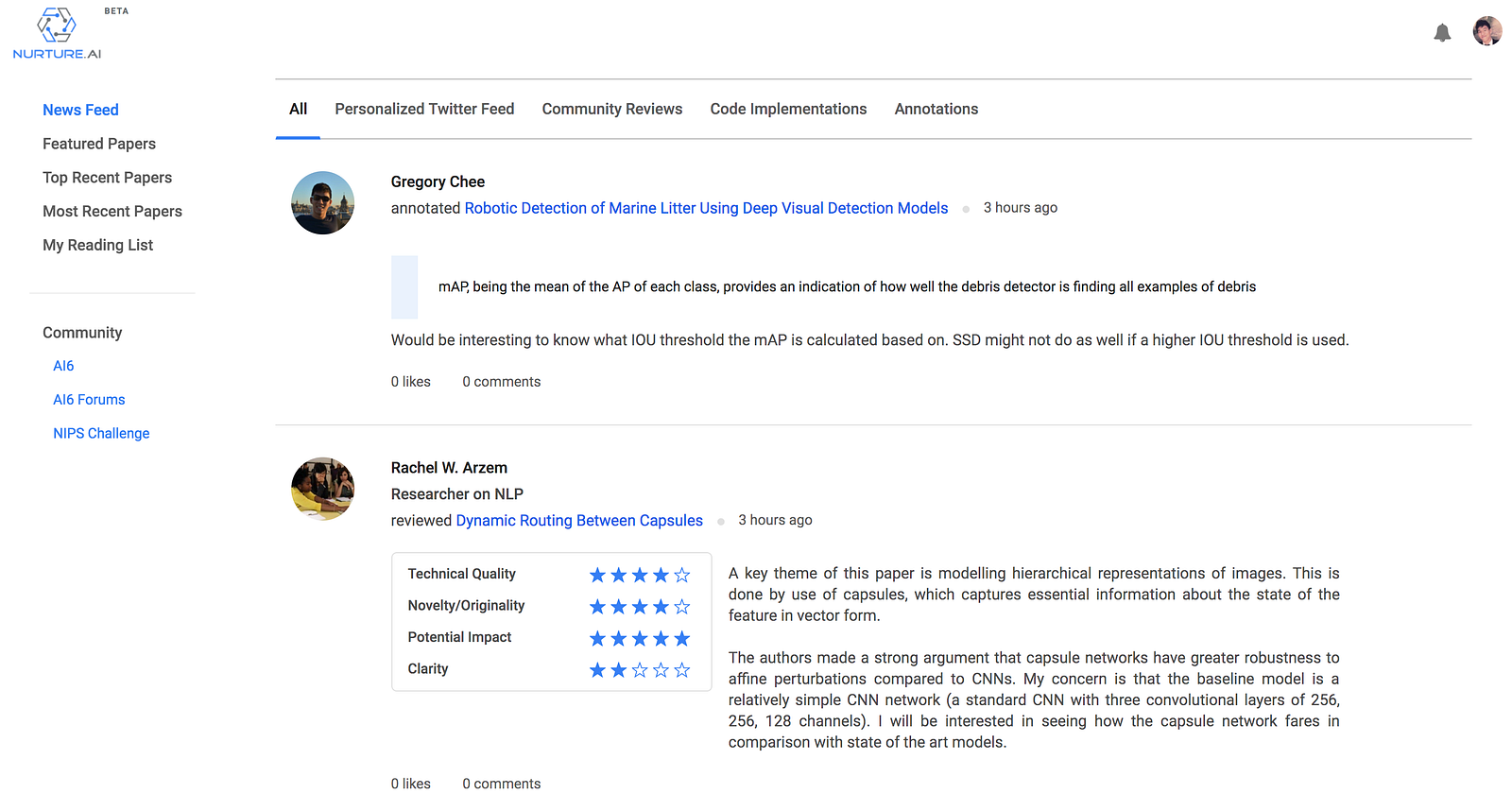Switch to the Personalized Twitter Feed tab
This screenshot has height=811, width=1512.
coord(424,109)
